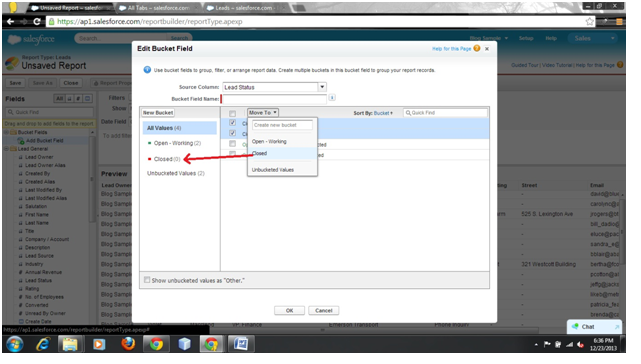Select All Values in bucket list
Viewport: 641px width, 364px height.
(179, 128)
